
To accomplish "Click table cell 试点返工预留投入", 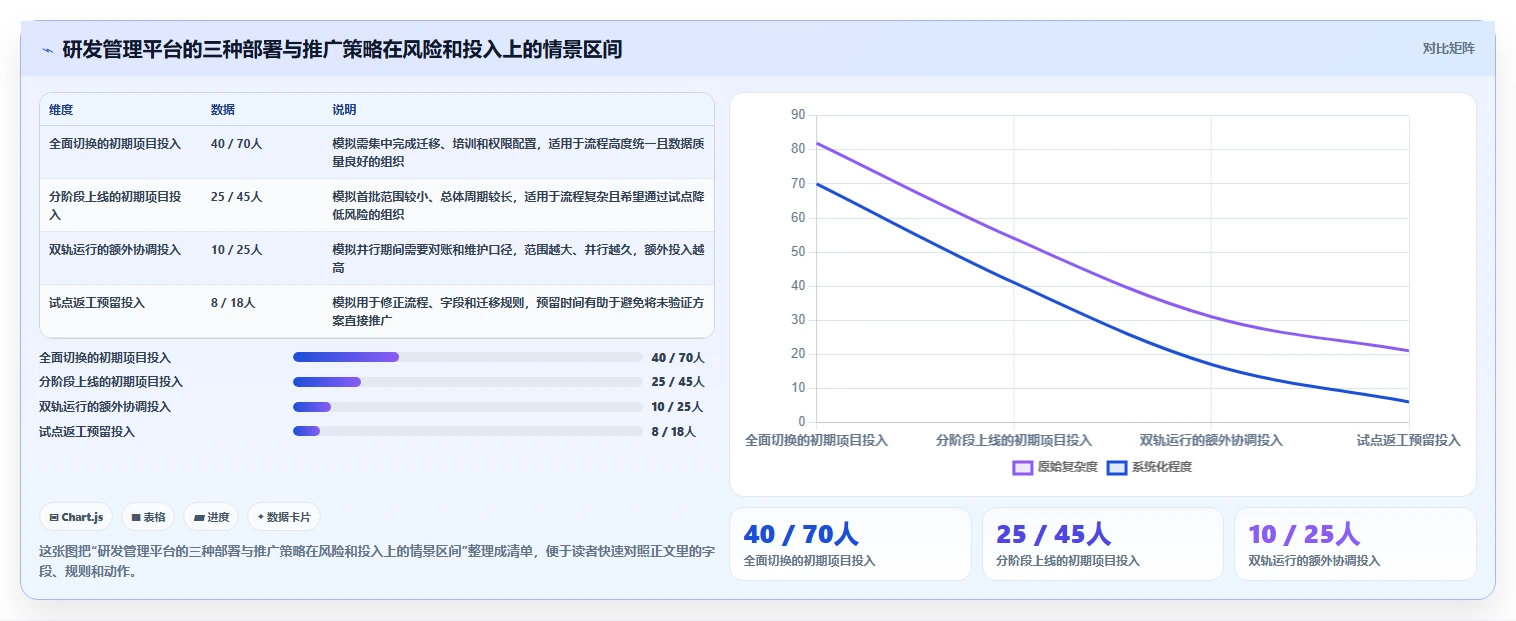I will (x=97, y=303).
